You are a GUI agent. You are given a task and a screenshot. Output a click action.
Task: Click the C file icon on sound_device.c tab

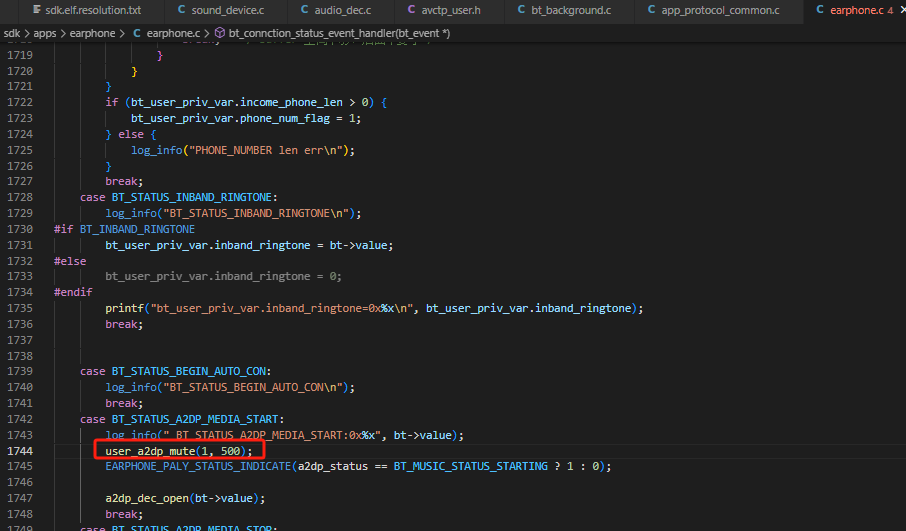click(181, 10)
